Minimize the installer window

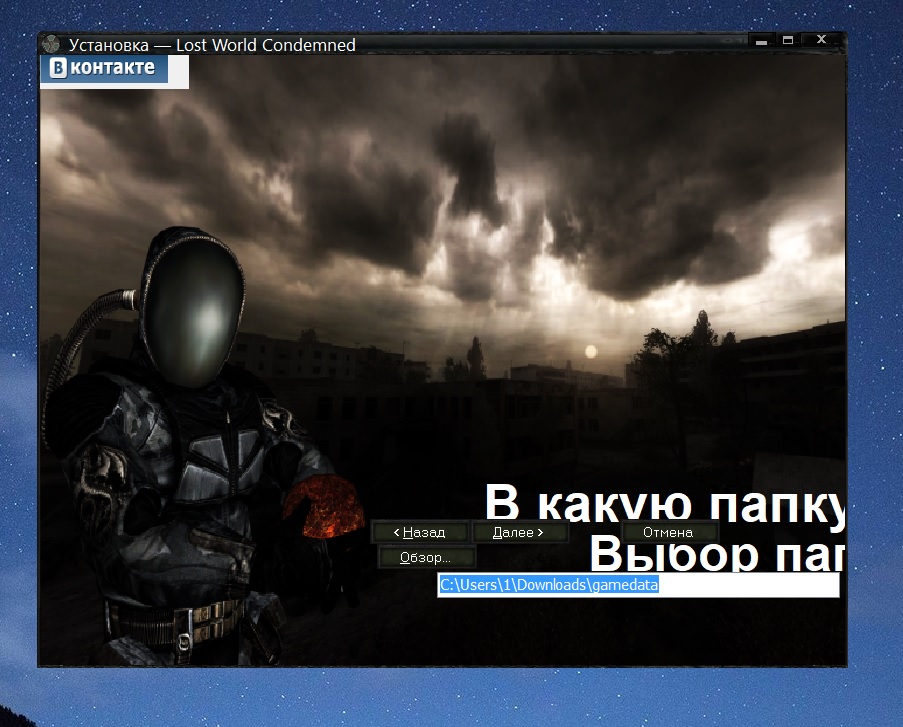click(x=761, y=40)
